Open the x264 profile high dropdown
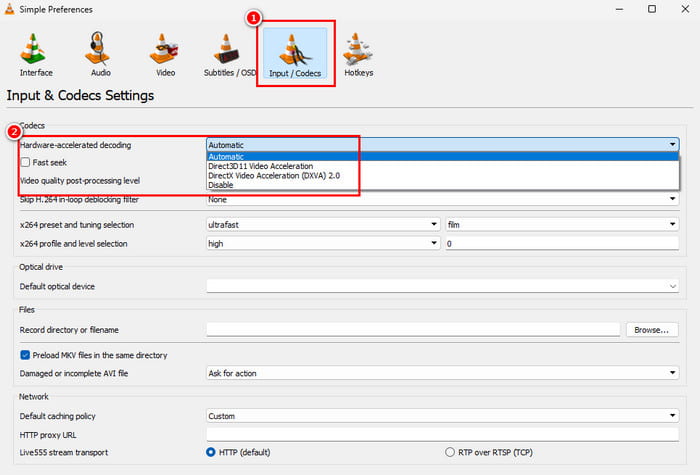The image size is (700, 475). click(x=323, y=243)
